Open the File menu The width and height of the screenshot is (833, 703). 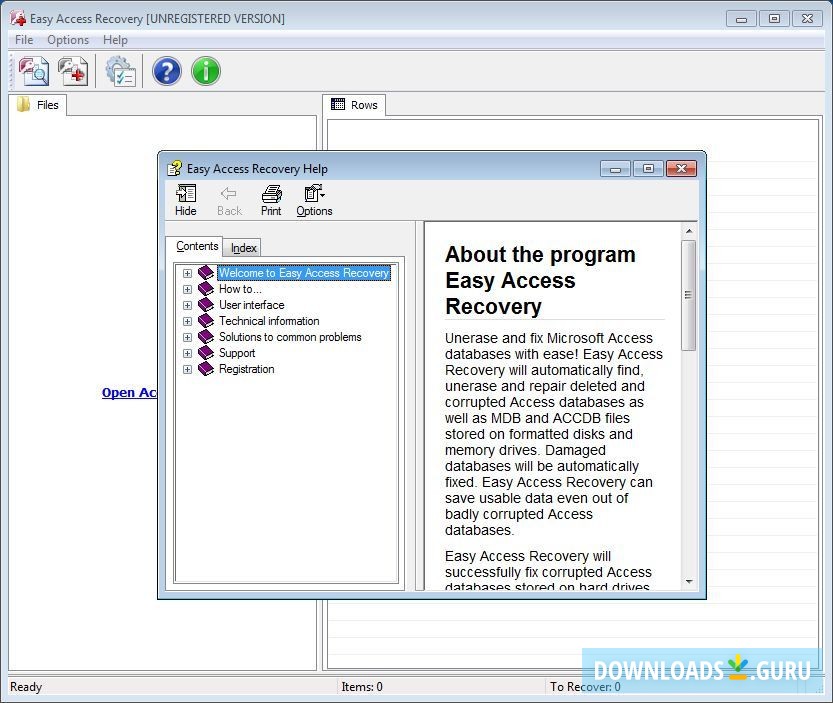tap(24, 40)
